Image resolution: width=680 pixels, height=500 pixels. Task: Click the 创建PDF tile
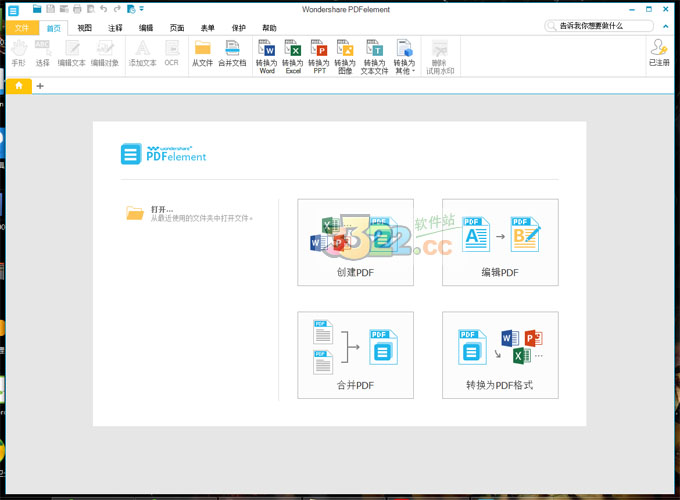click(x=355, y=242)
